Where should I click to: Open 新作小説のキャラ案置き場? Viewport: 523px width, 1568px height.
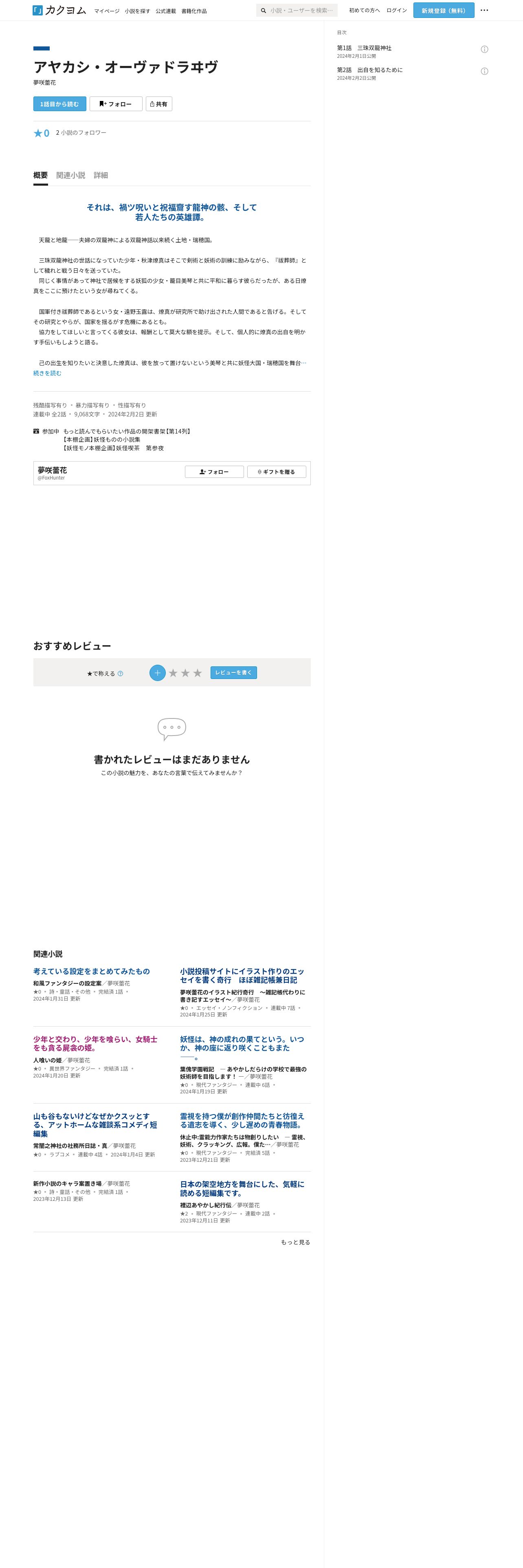pyautogui.click(x=68, y=1184)
